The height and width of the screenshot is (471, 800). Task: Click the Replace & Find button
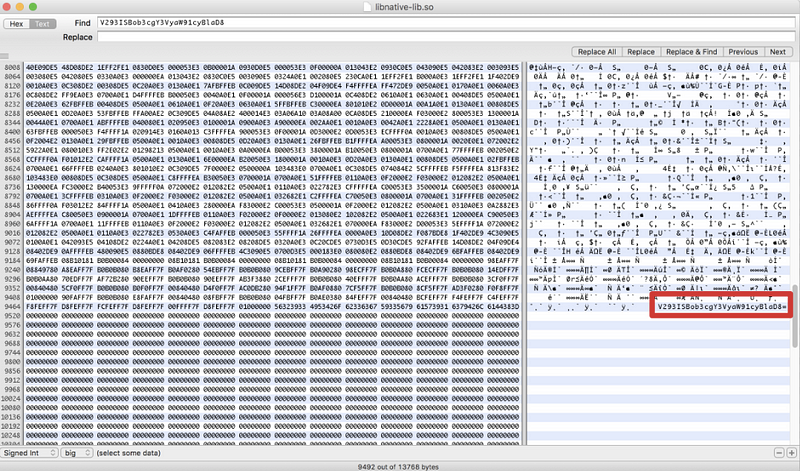(x=691, y=52)
